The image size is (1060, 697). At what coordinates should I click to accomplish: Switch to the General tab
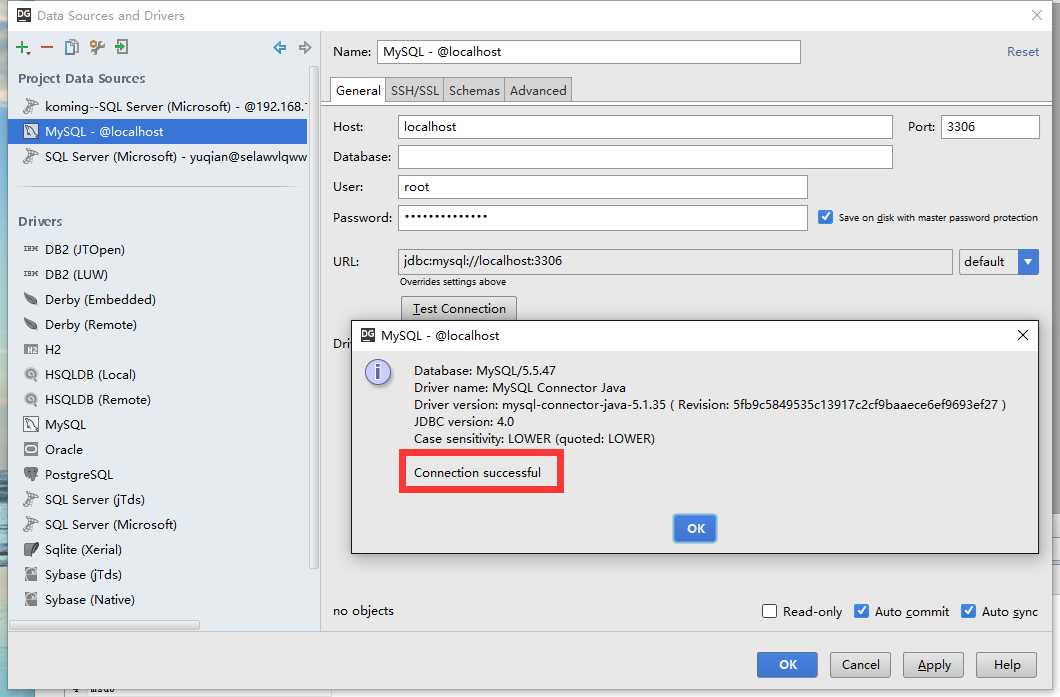click(x=358, y=90)
